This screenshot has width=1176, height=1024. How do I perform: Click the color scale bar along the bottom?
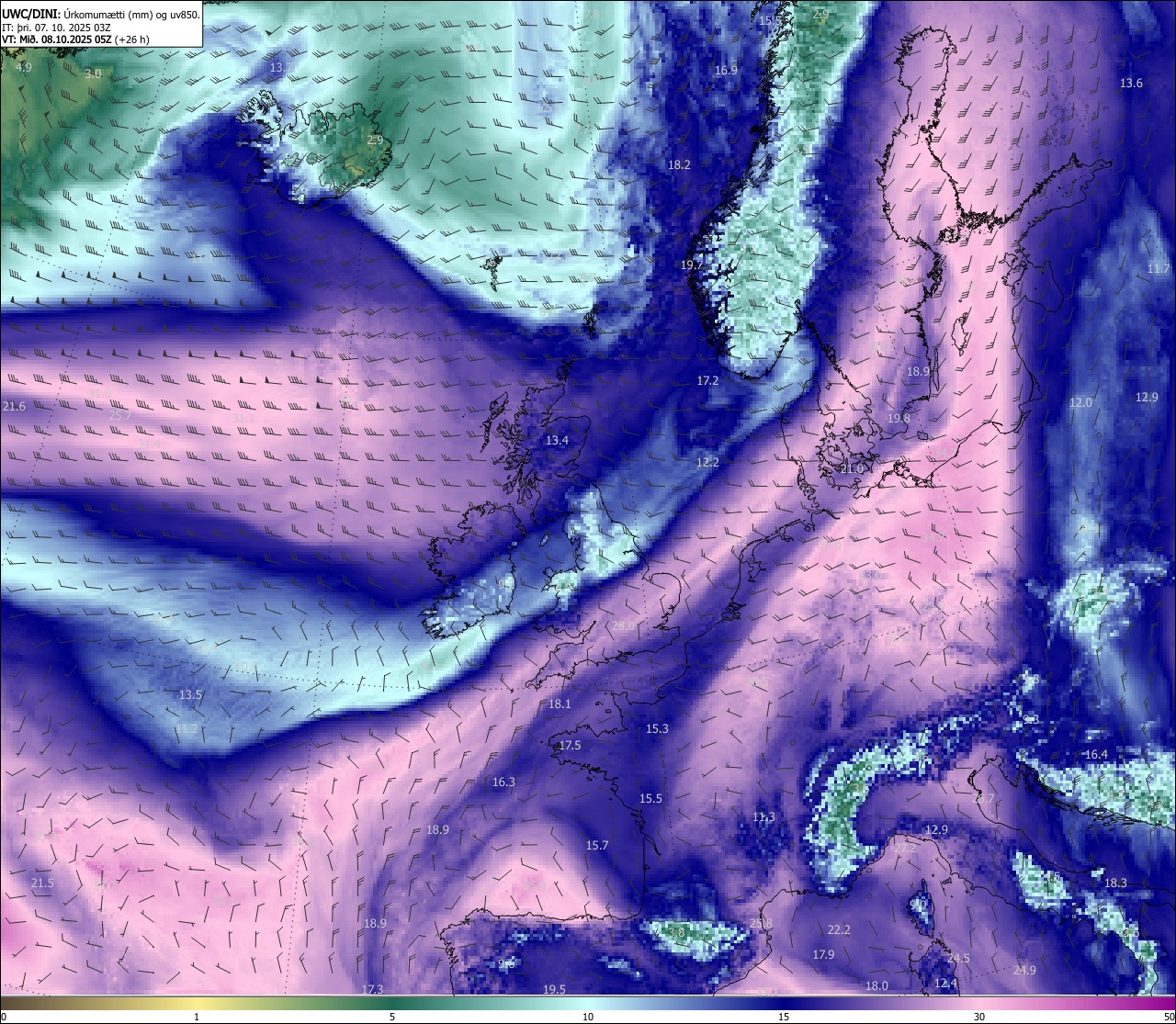588,1002
